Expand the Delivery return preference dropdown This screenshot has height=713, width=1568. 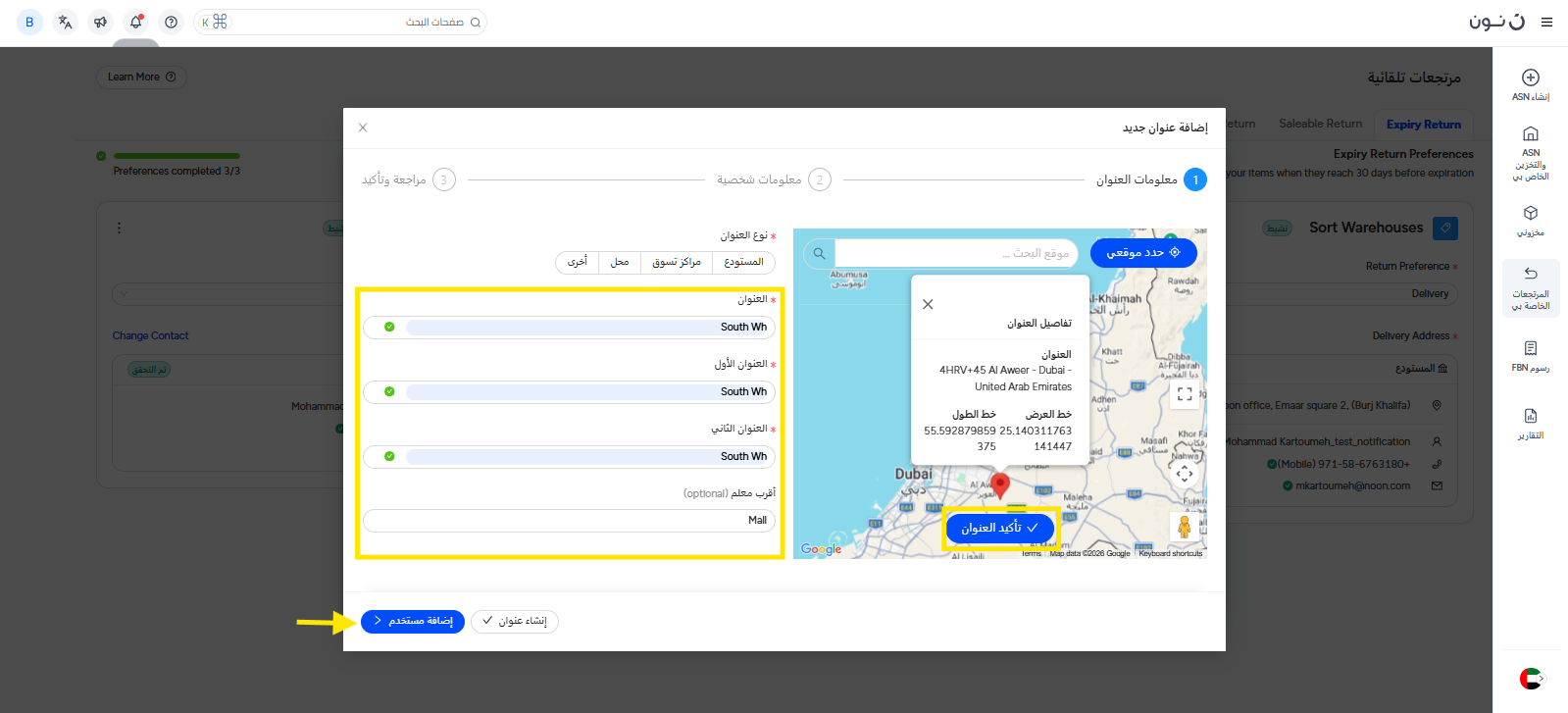pos(1275,293)
